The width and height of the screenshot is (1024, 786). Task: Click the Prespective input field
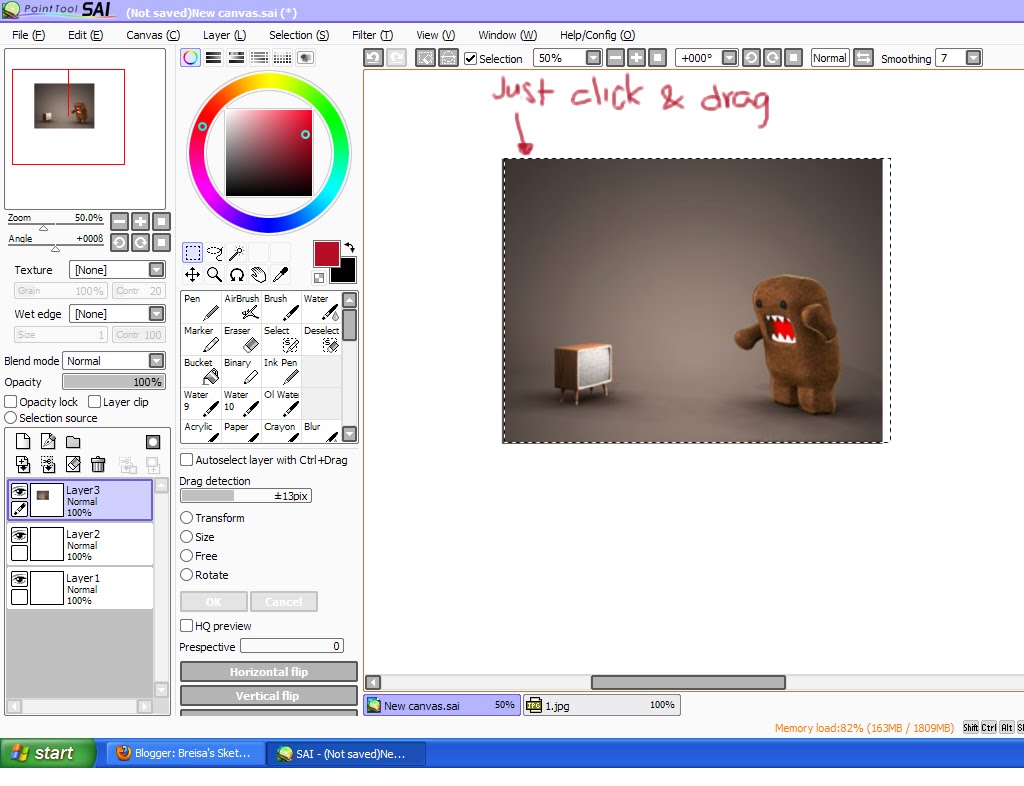[x=291, y=646]
